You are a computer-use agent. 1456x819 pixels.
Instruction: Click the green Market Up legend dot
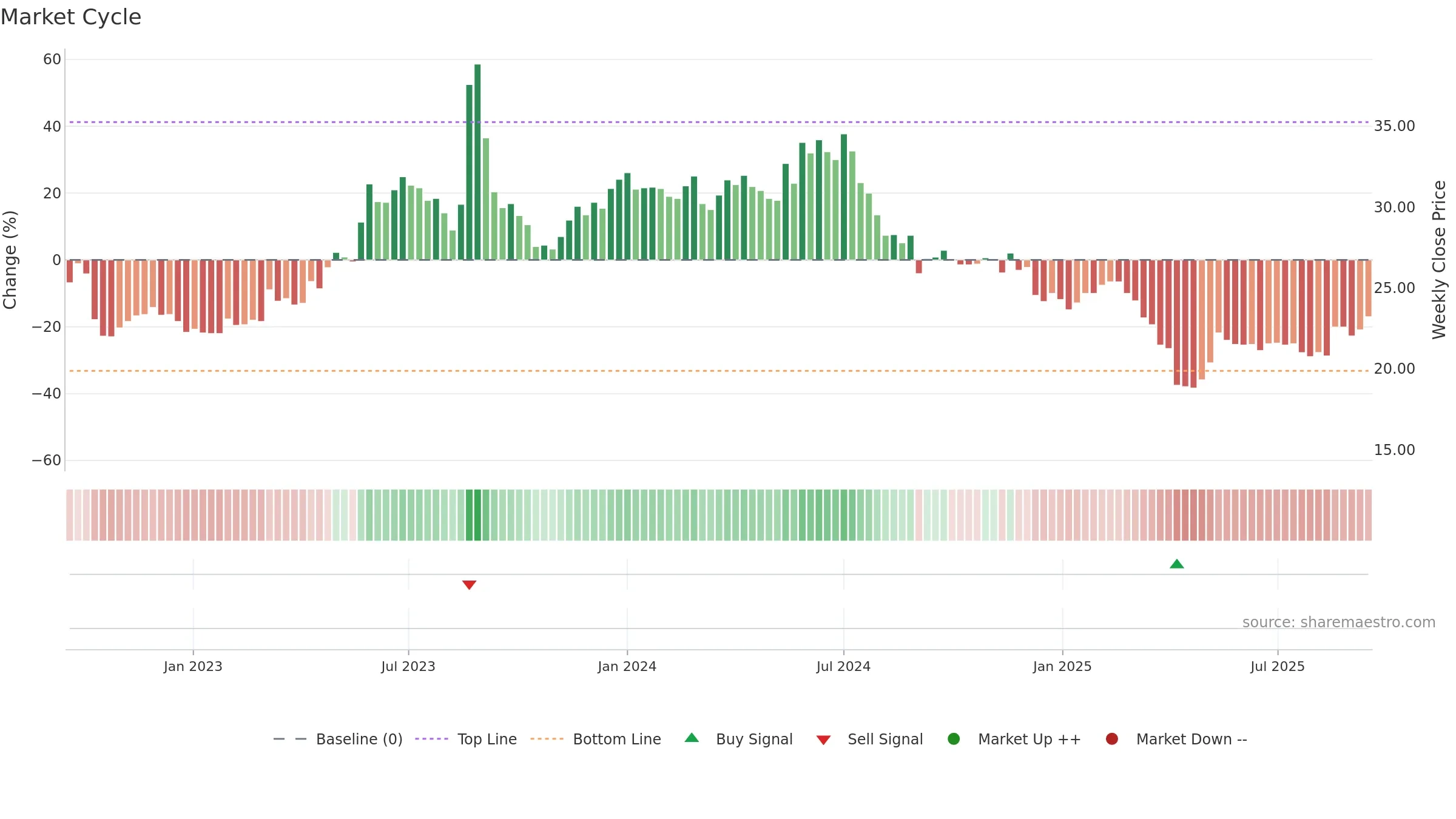click(x=954, y=739)
